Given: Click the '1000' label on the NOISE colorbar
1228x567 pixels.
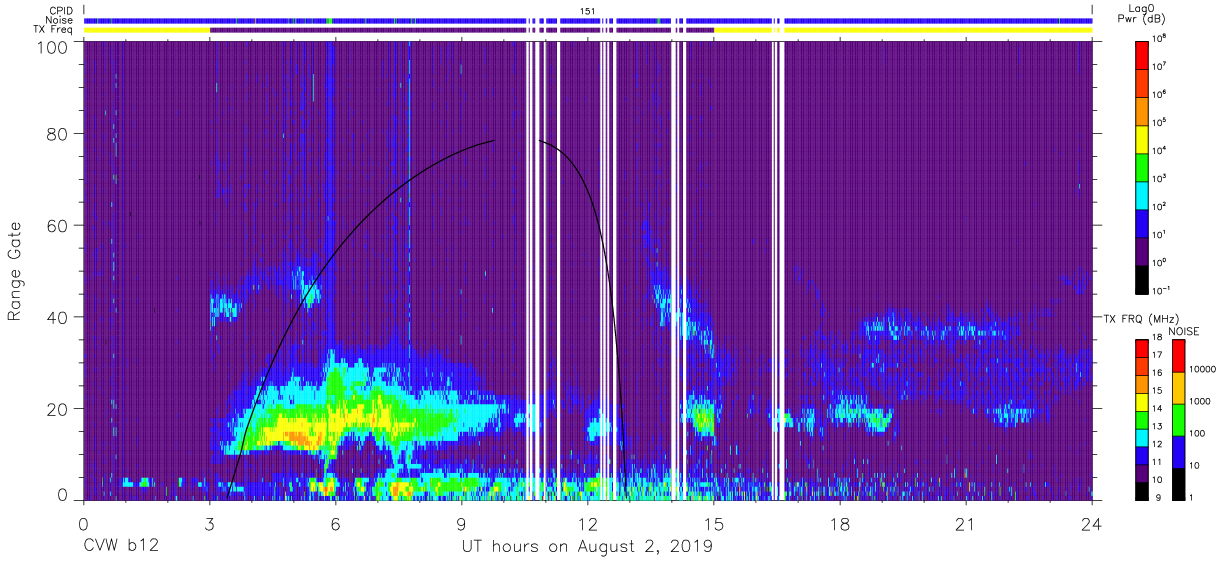Looking at the screenshot, I should click(1200, 403).
